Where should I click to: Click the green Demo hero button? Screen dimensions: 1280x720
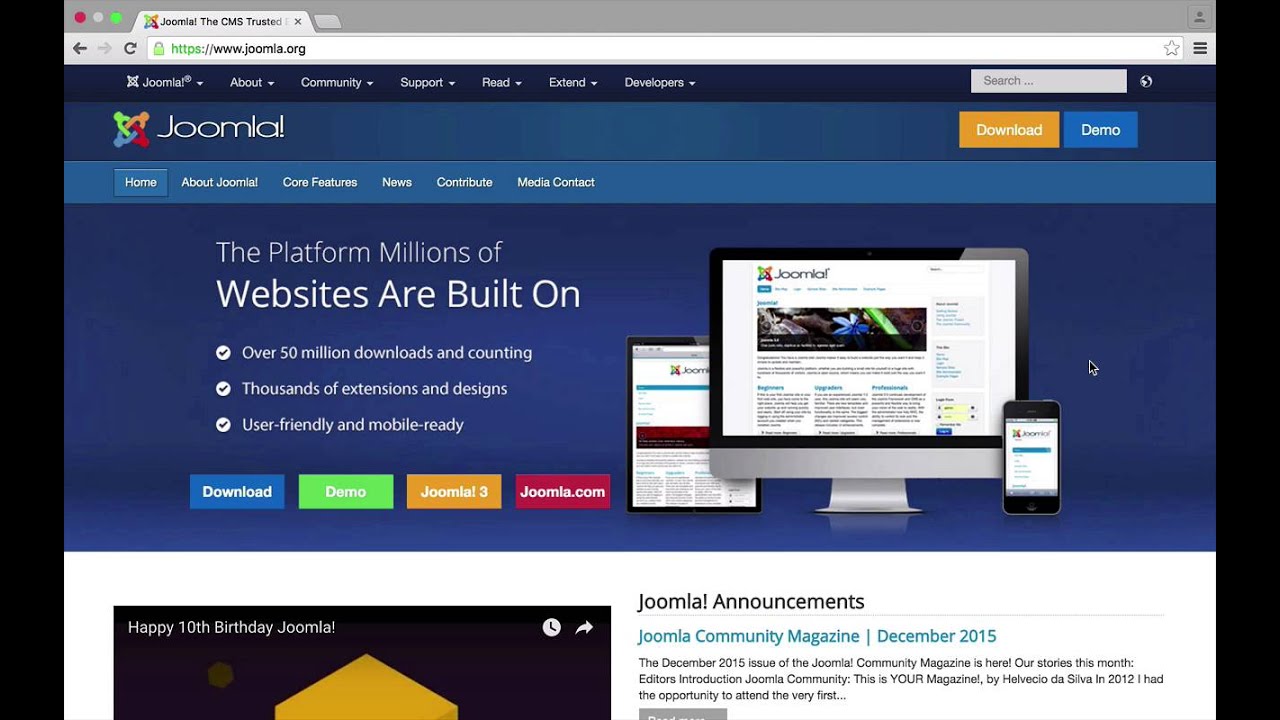tap(346, 491)
